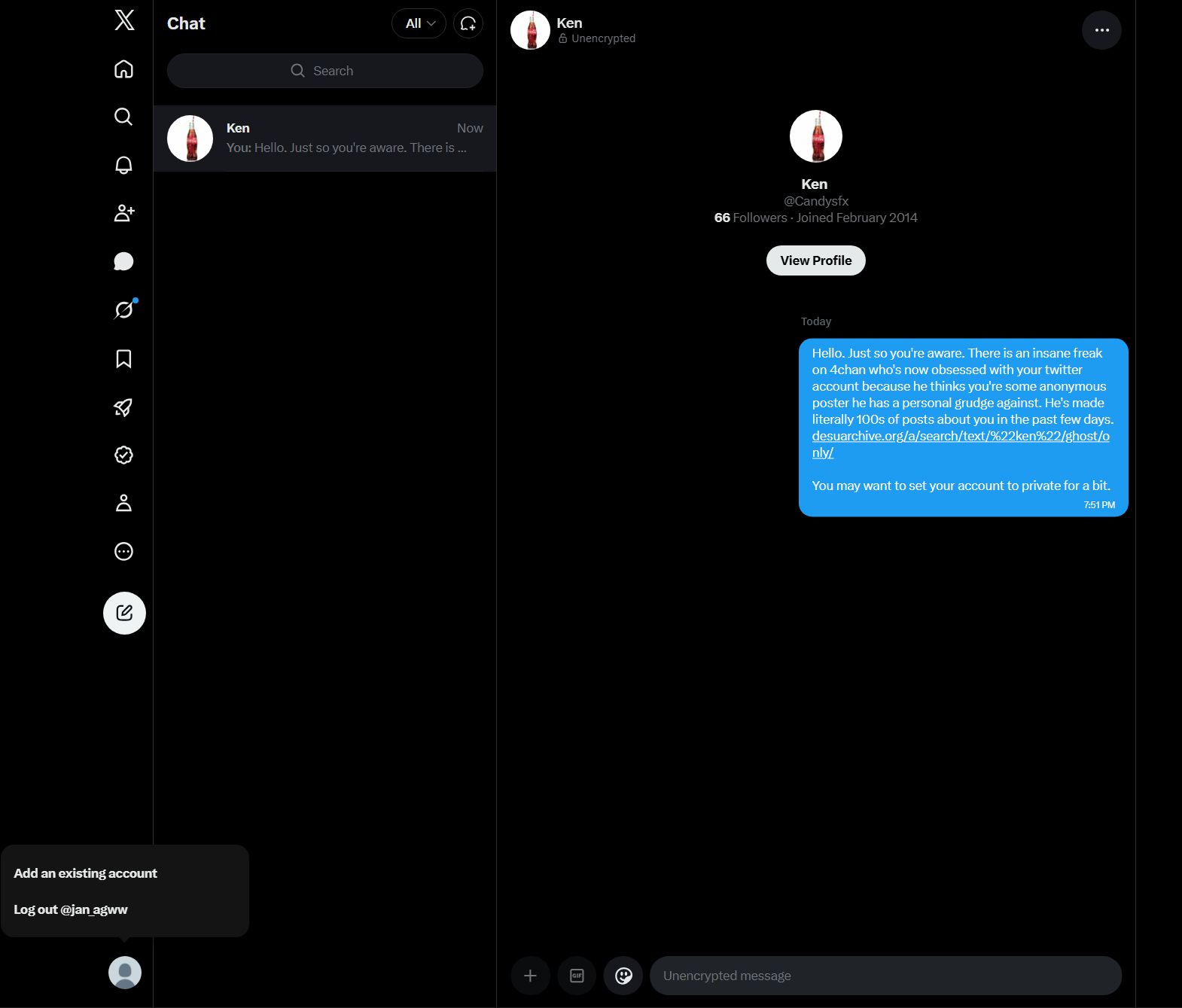Viewport: 1182px width, 1008px height.
Task: Click the X logo icon
Action: click(x=124, y=20)
